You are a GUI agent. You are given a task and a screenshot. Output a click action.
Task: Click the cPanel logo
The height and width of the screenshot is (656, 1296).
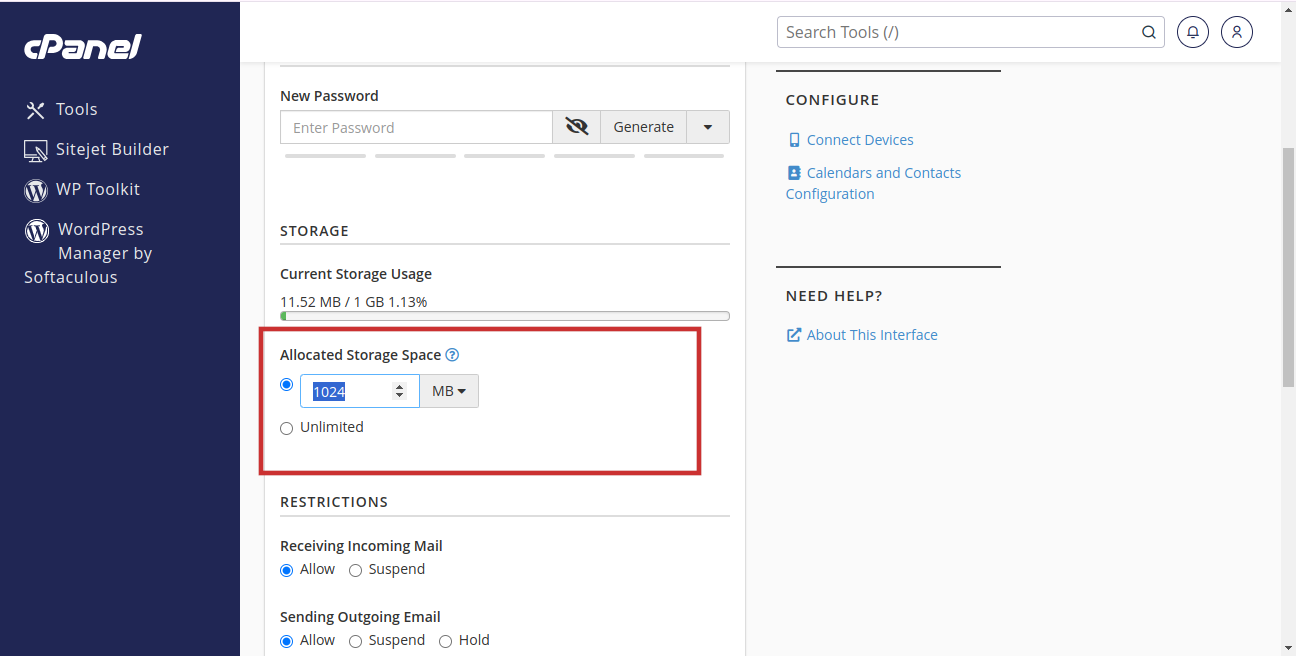[83, 47]
